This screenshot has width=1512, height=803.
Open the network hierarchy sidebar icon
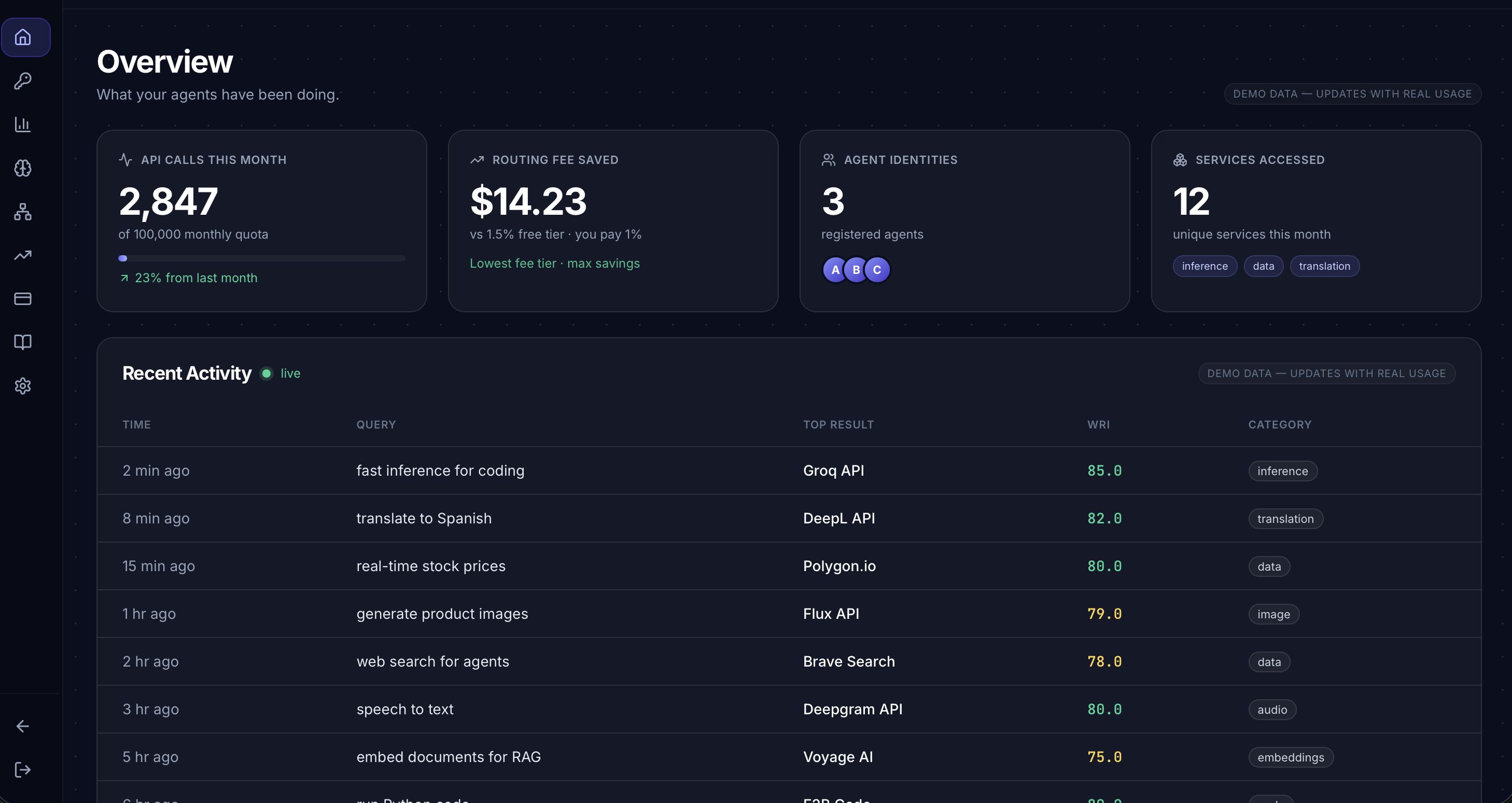[23, 212]
